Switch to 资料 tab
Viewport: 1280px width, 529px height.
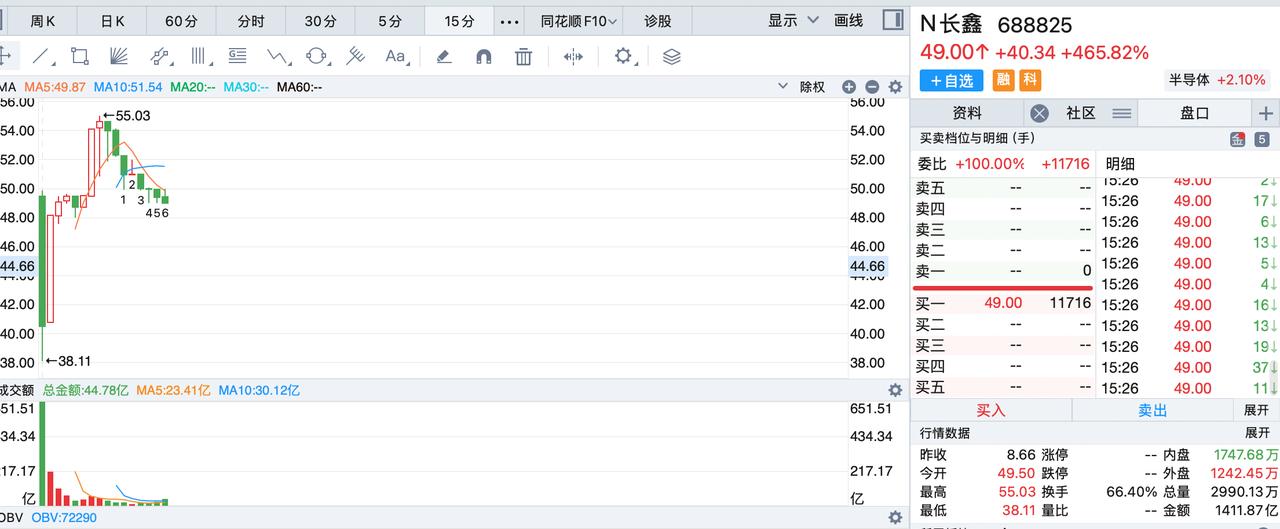point(967,113)
